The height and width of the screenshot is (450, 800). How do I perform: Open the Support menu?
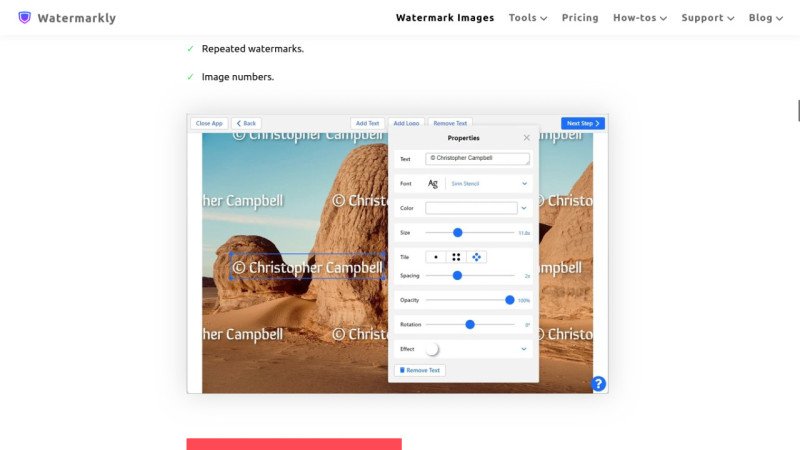707,18
